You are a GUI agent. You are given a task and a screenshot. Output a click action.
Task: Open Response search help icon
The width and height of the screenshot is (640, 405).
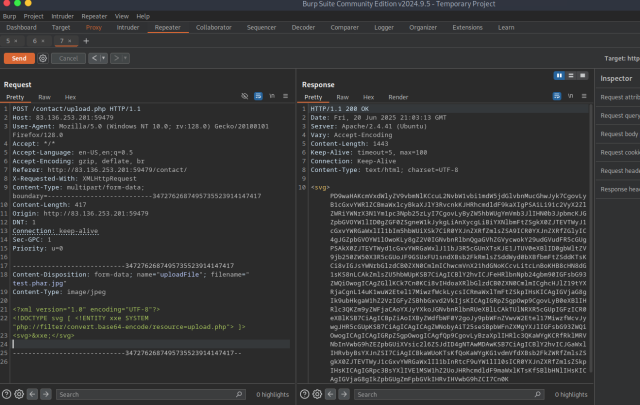coord(304,394)
